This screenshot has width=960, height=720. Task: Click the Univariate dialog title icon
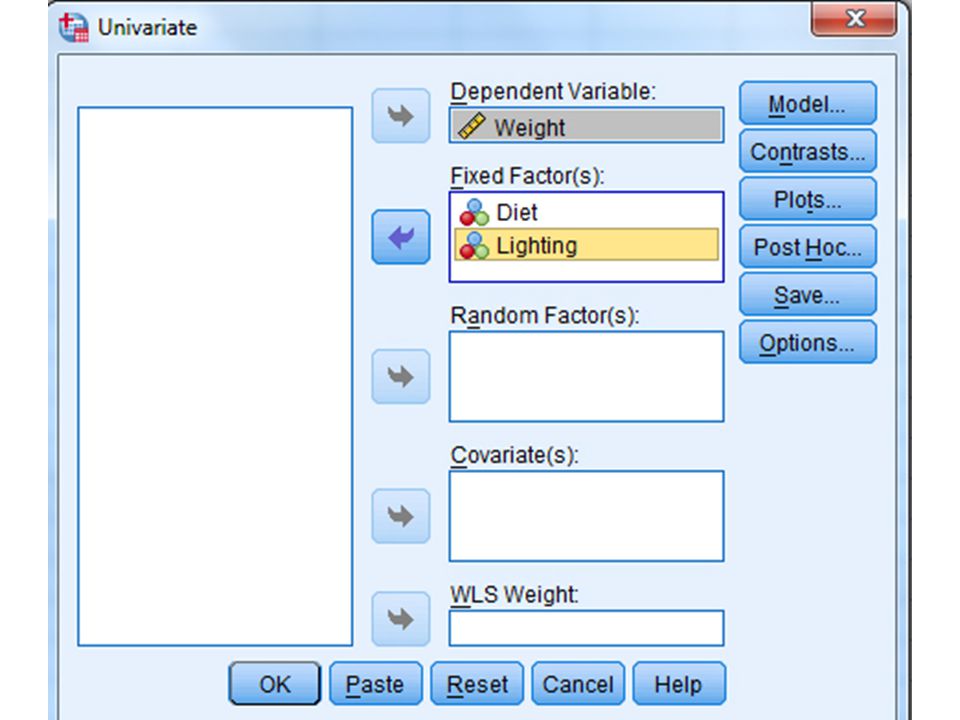74,28
